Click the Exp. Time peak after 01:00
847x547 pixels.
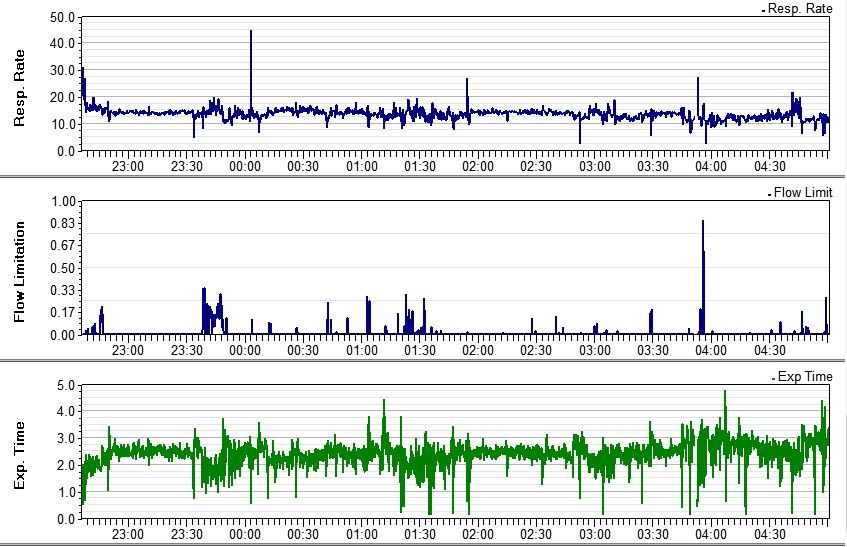[x=384, y=403]
